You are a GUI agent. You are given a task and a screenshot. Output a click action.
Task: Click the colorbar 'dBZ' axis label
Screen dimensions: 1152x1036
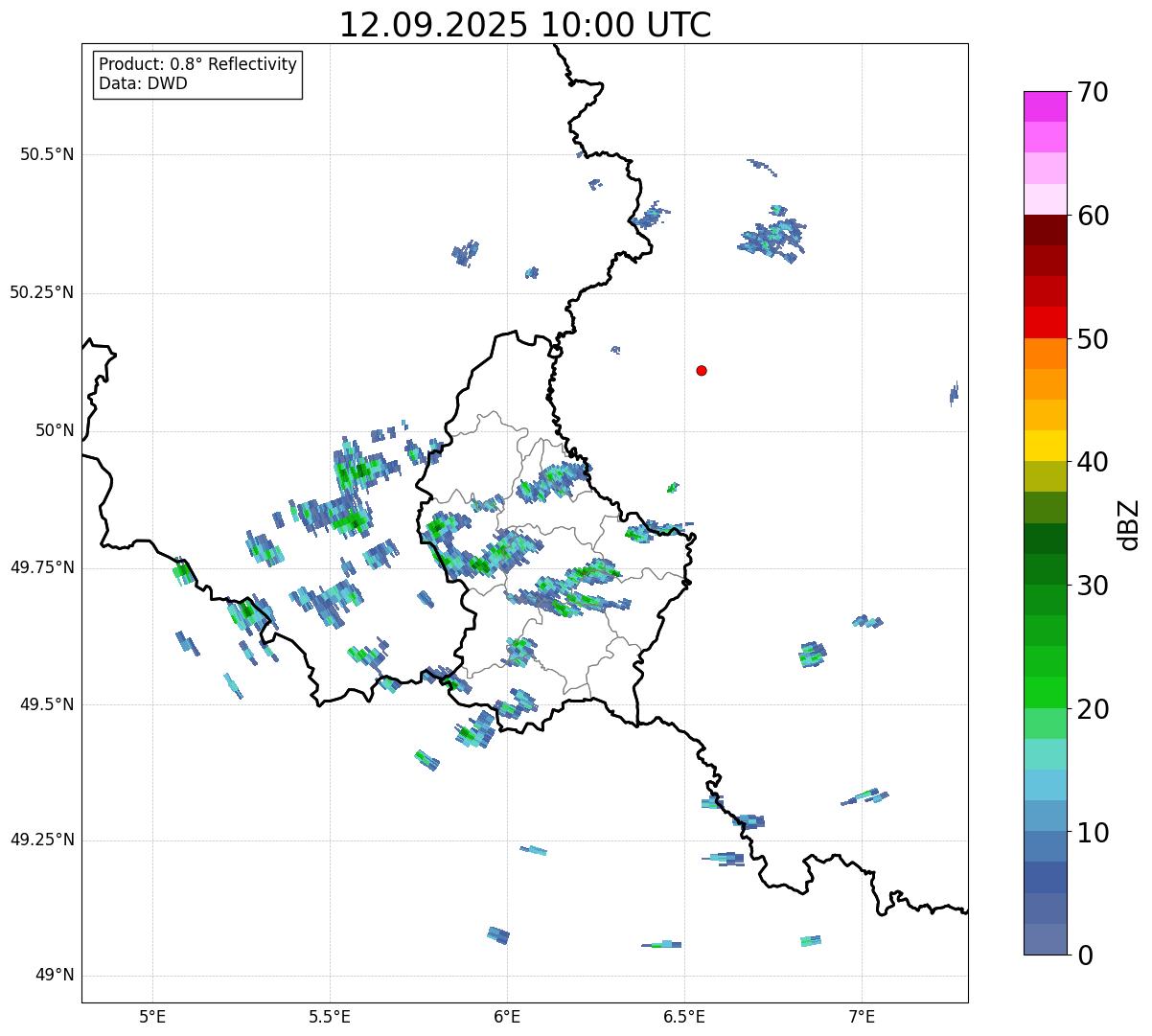[1129, 524]
